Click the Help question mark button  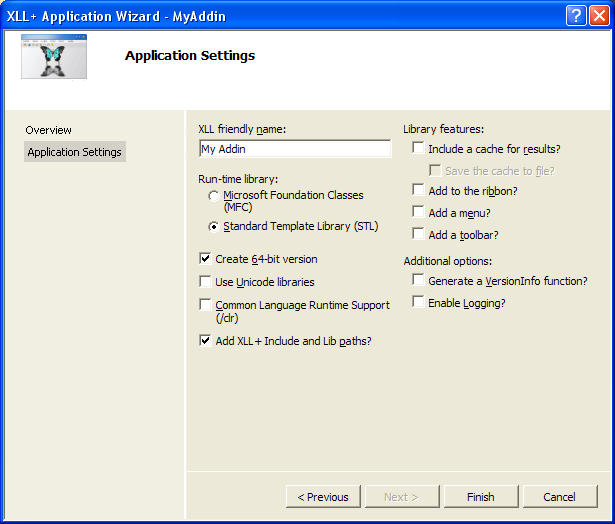click(x=576, y=15)
